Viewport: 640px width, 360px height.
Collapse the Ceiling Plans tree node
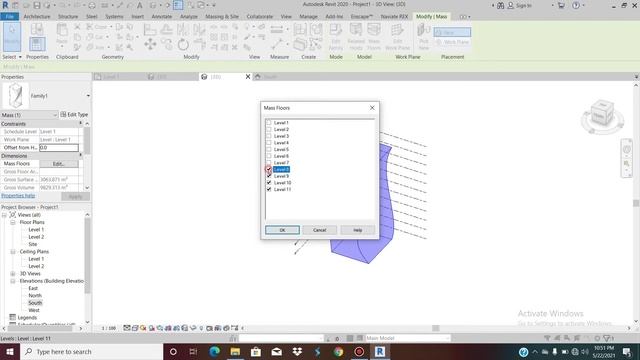(x=13, y=251)
